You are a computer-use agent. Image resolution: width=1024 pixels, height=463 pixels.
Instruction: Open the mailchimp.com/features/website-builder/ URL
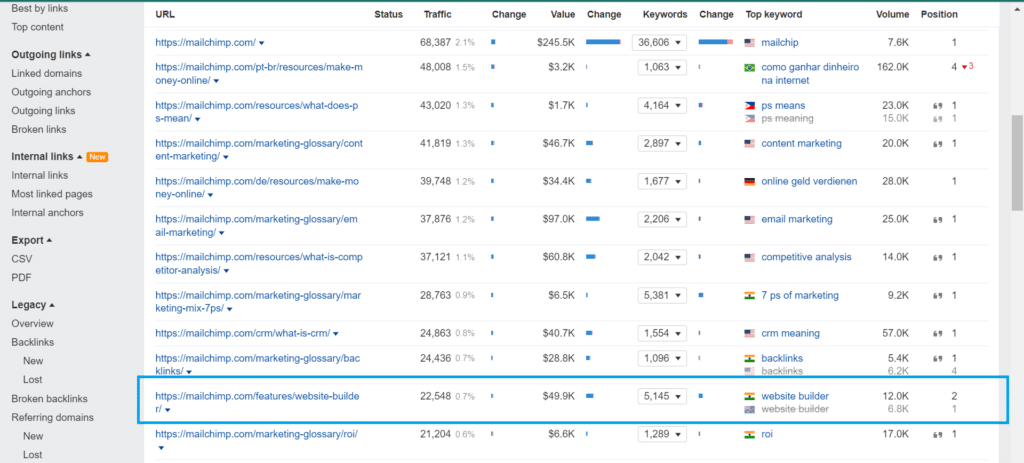(x=257, y=402)
